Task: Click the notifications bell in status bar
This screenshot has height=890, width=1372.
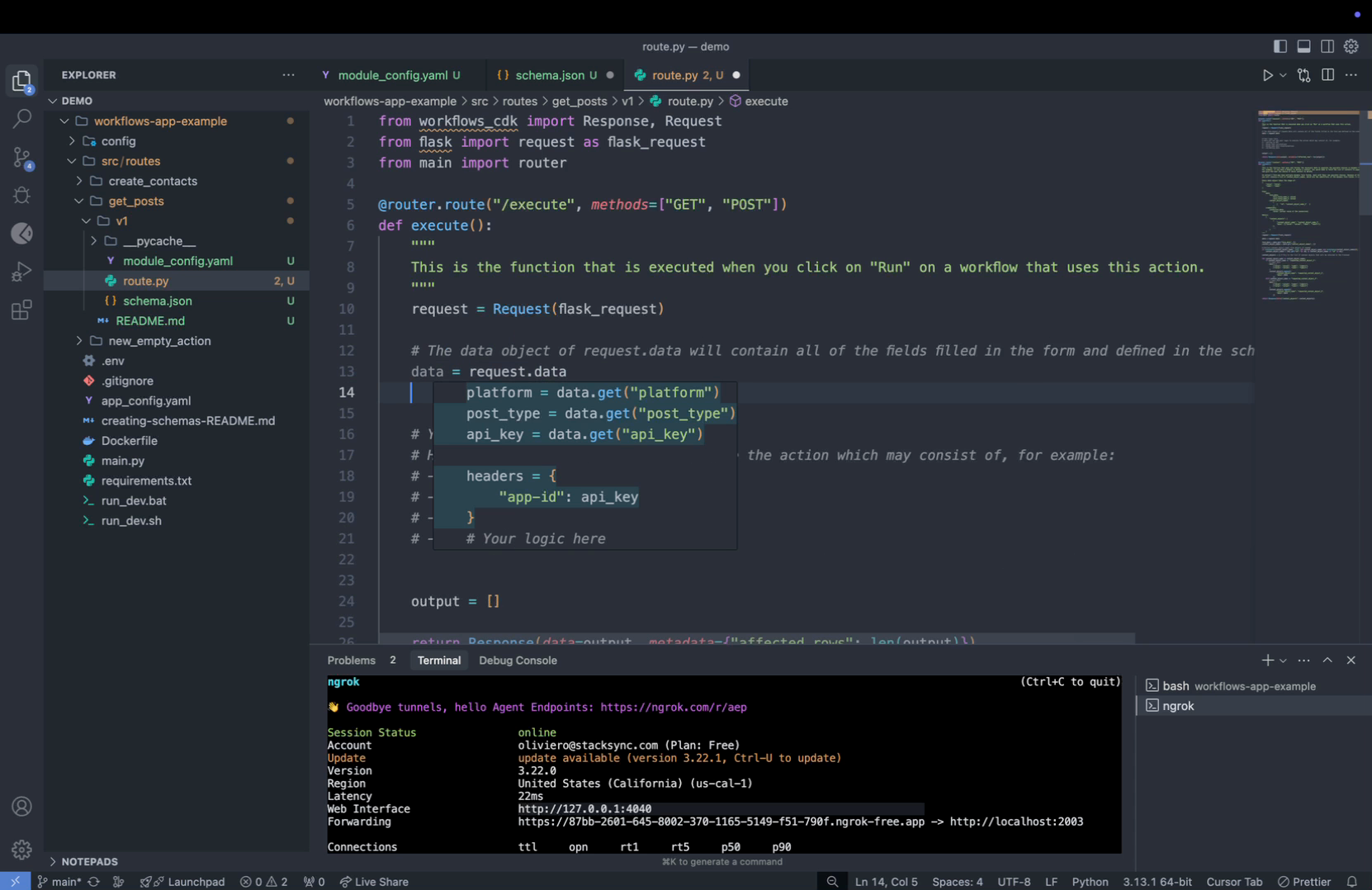Action: point(1351,882)
